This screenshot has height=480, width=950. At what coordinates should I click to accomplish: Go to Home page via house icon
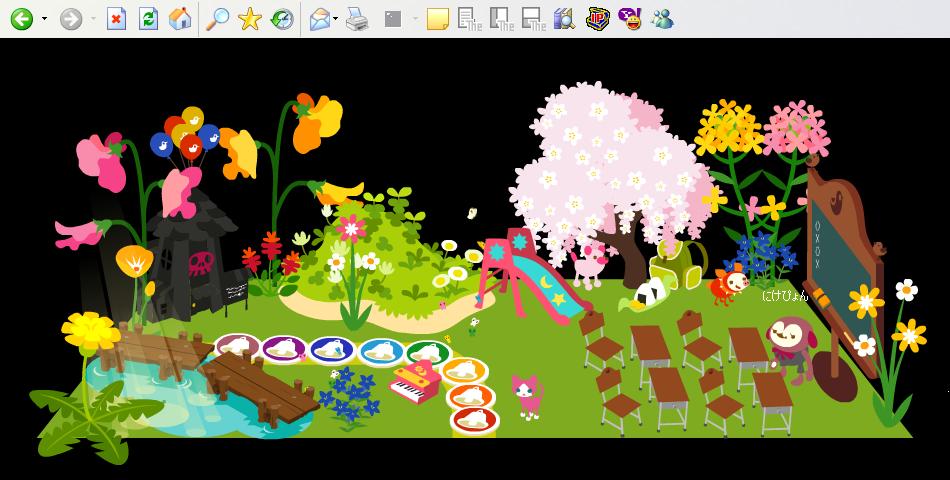click(x=180, y=19)
